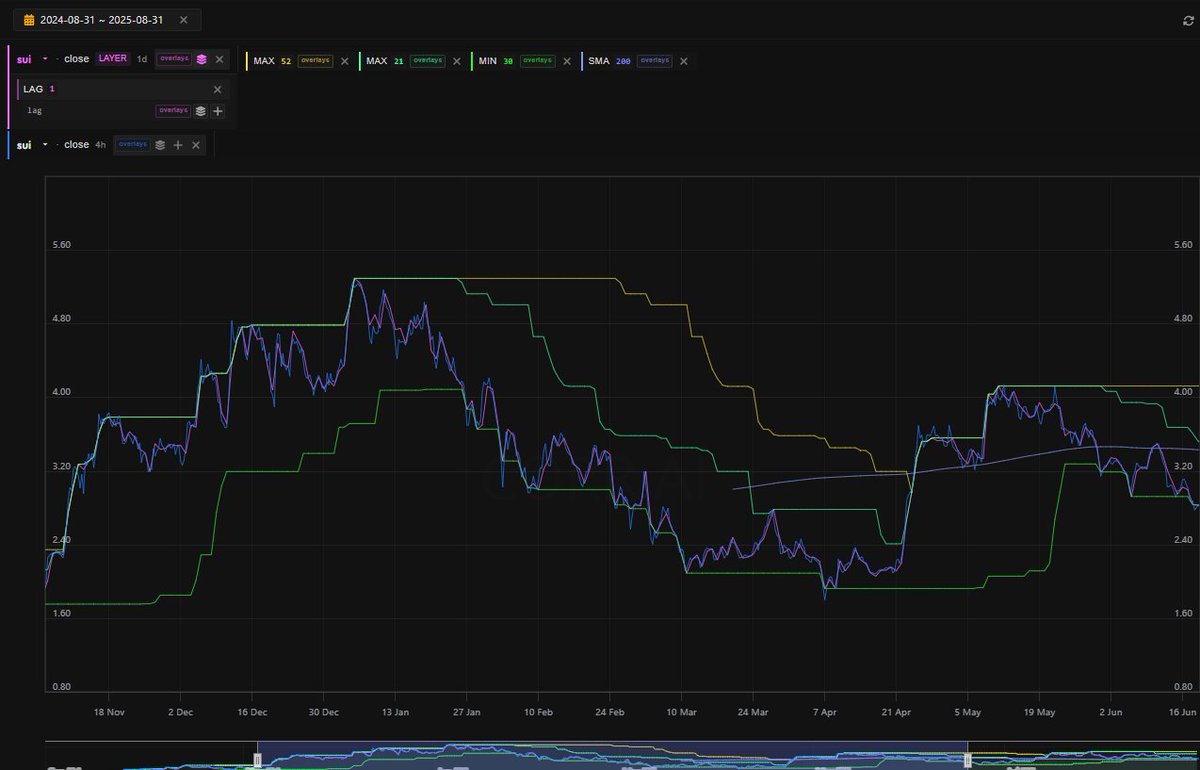This screenshot has width=1200, height=770.
Task: Click the 1d interval on the first sui row
Action: point(142,60)
